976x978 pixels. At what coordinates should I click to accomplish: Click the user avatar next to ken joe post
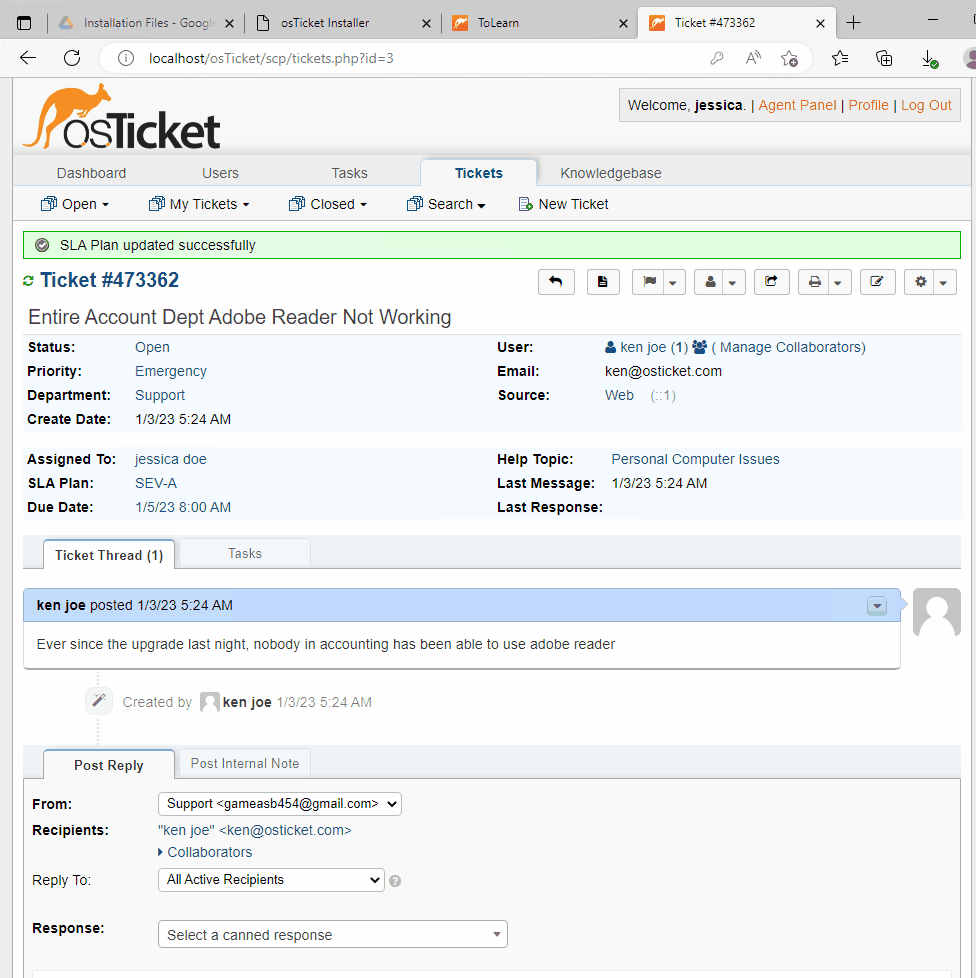click(x=937, y=612)
